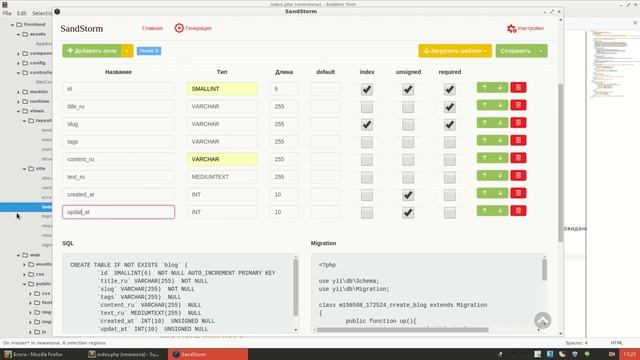Open Генерация via its gear icon

pos(179,28)
